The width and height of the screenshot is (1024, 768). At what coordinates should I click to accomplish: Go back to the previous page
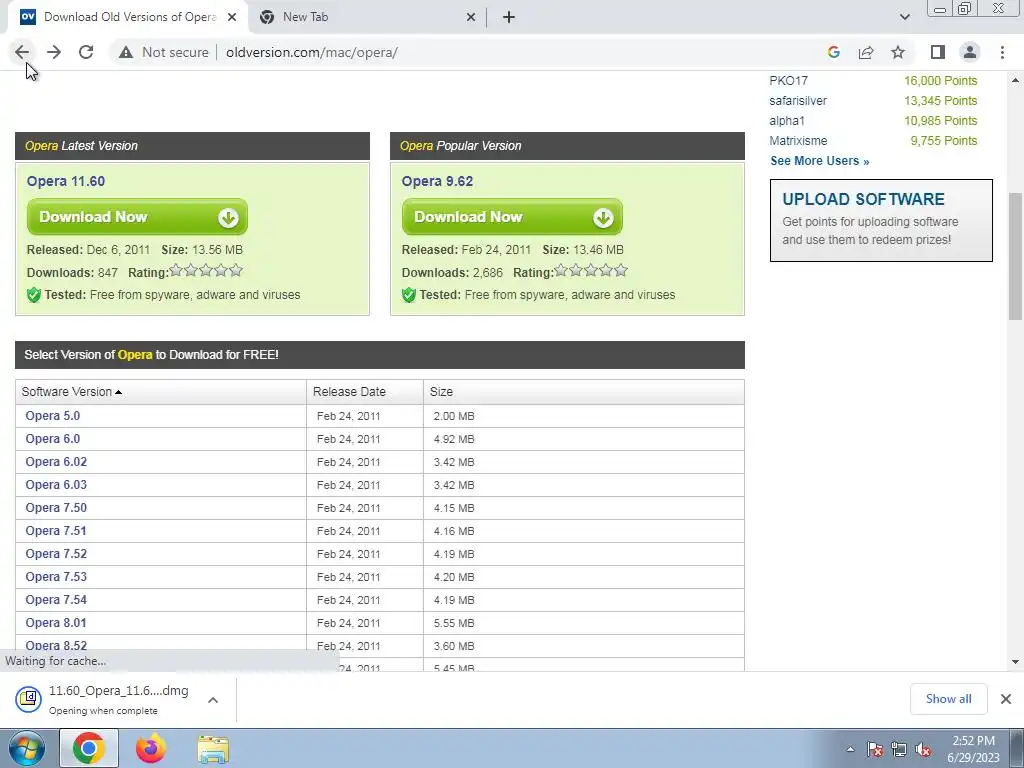click(x=22, y=52)
